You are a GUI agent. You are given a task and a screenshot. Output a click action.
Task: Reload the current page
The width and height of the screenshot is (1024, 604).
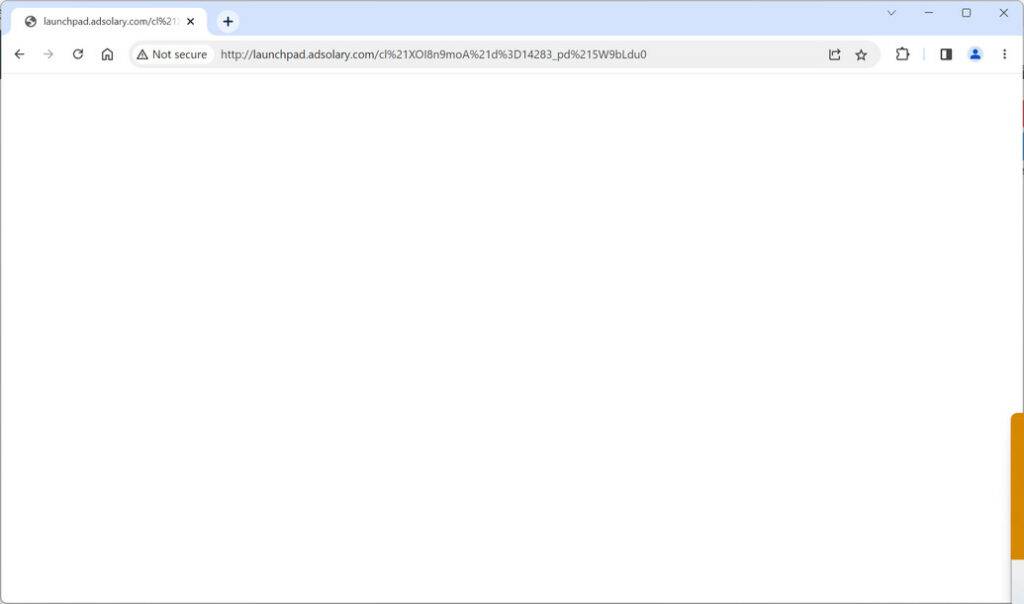click(79, 55)
